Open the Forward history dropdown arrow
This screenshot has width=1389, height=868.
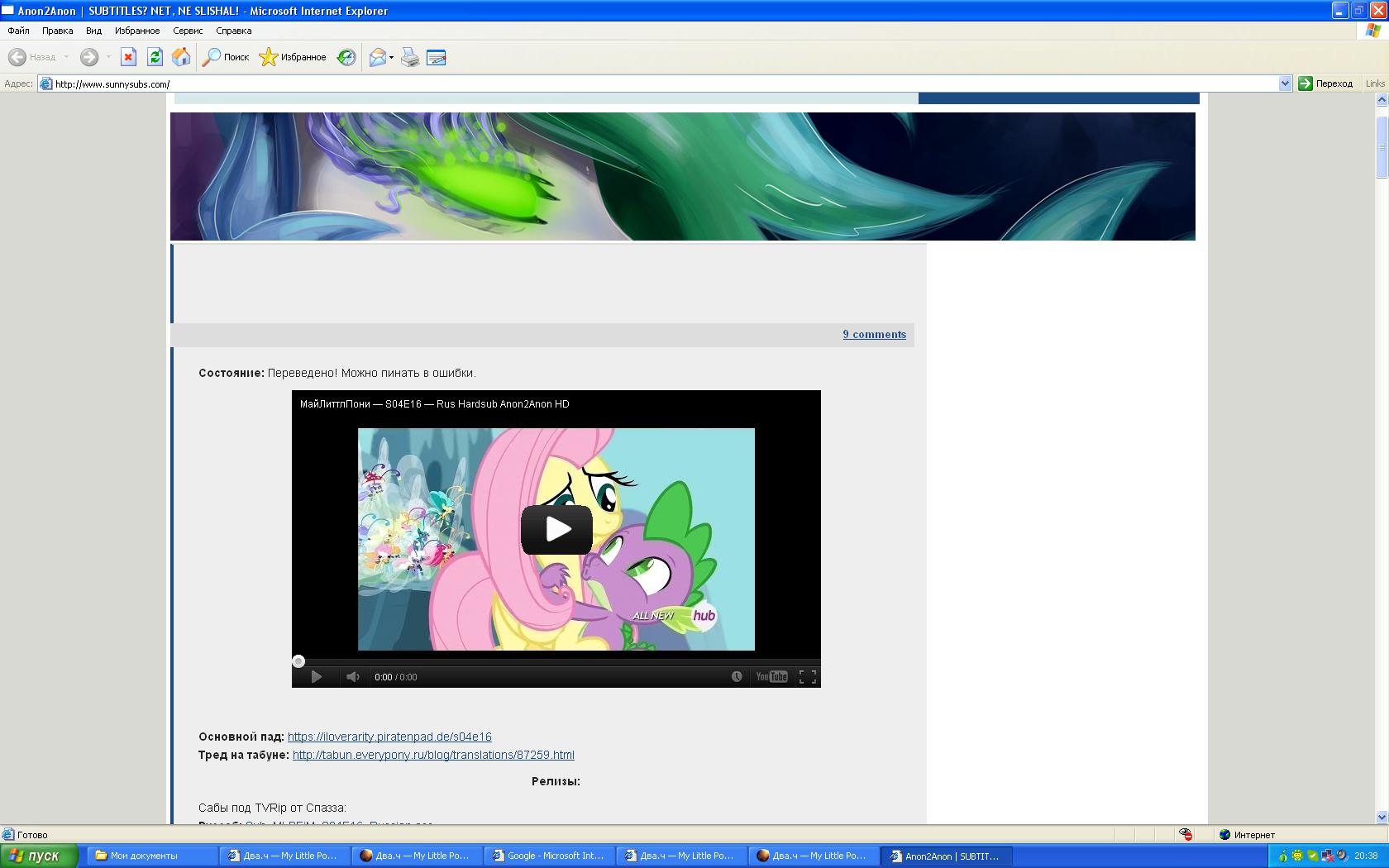[x=108, y=57]
